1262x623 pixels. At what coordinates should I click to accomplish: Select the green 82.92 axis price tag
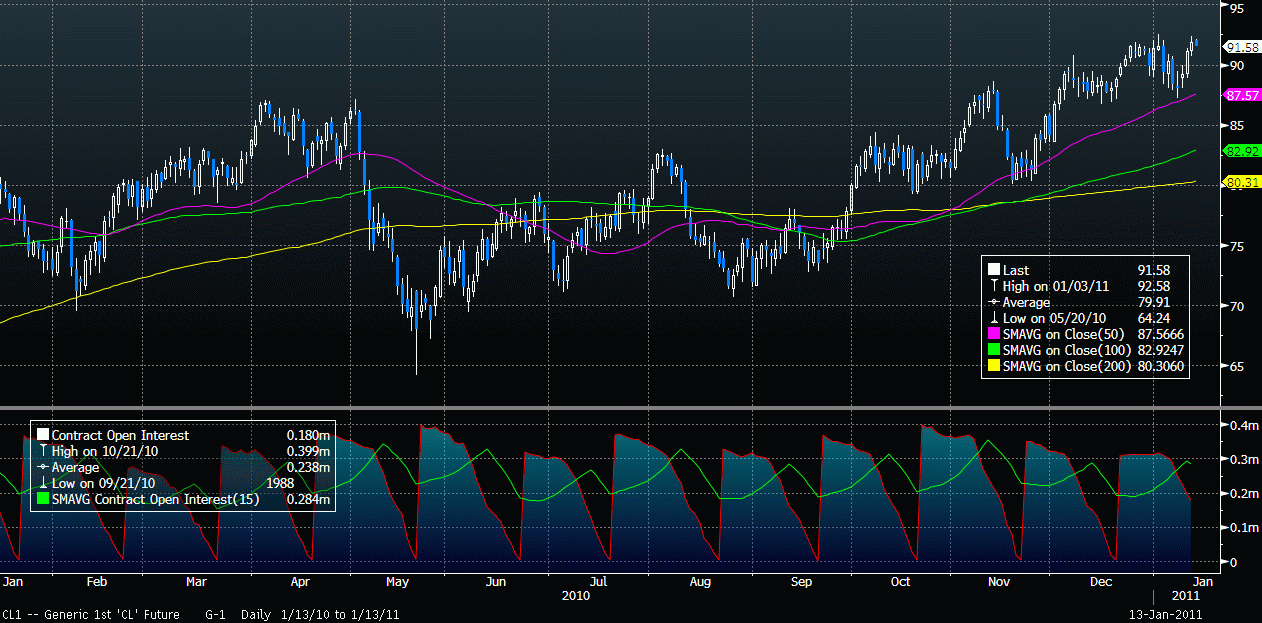1241,151
